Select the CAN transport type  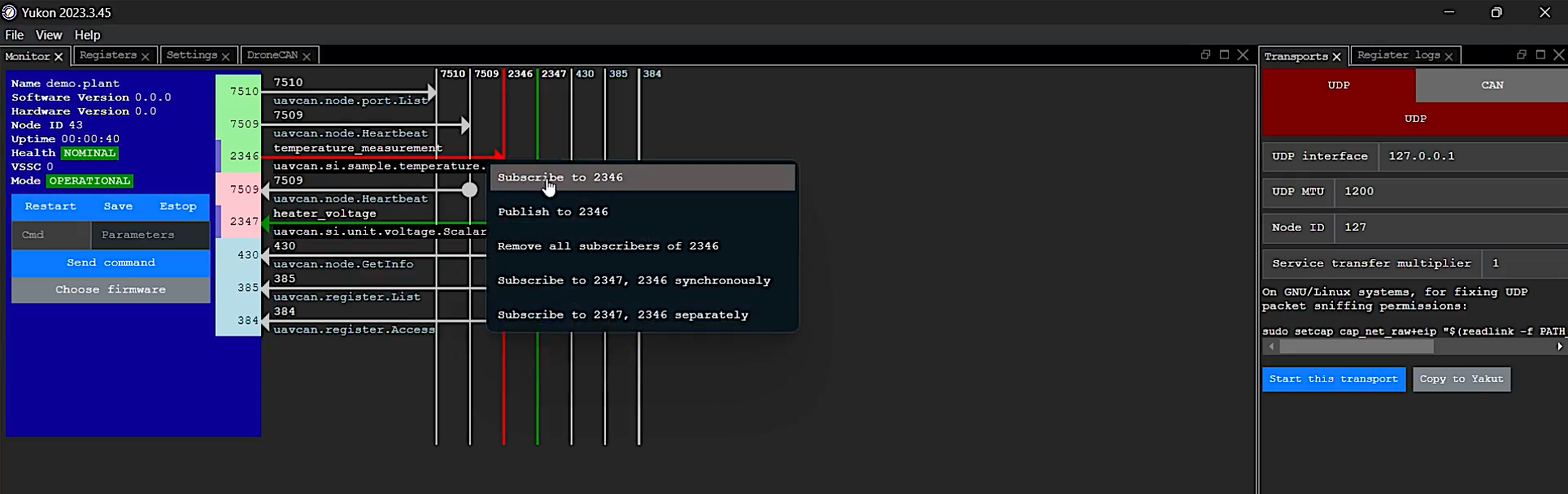pyautogui.click(x=1492, y=85)
